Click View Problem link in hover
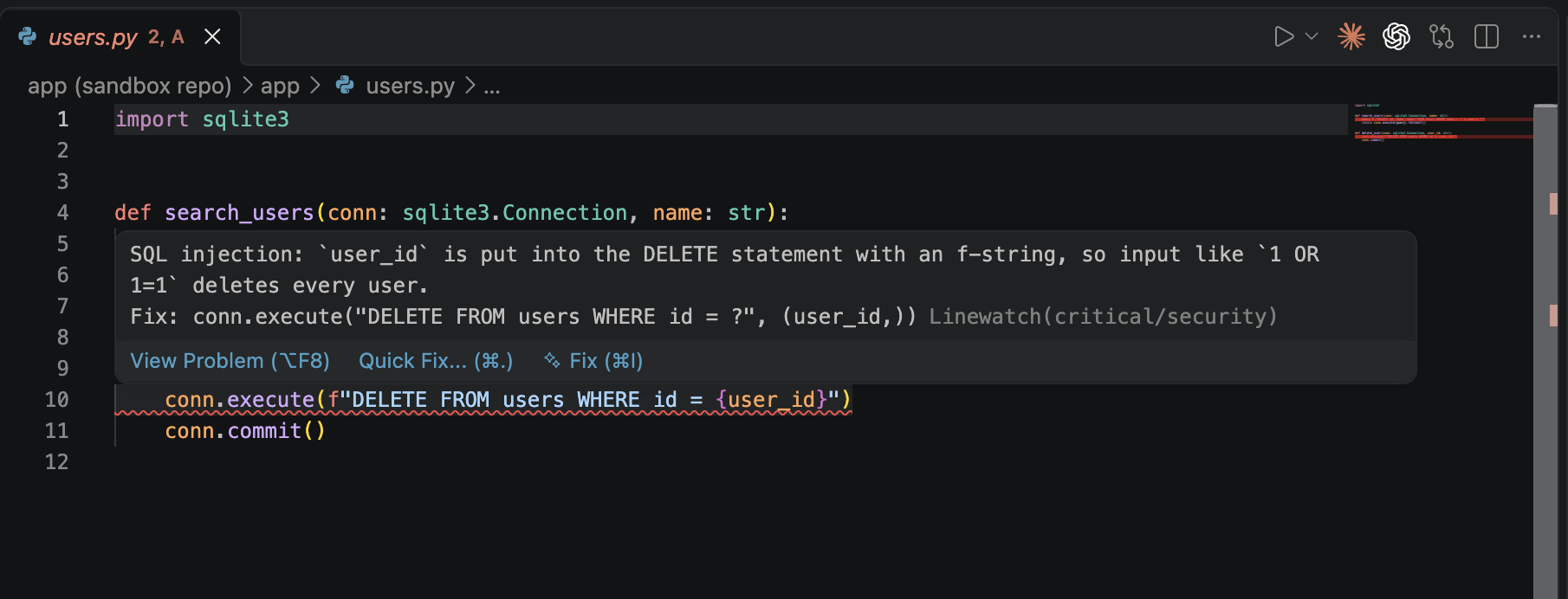 [x=230, y=361]
